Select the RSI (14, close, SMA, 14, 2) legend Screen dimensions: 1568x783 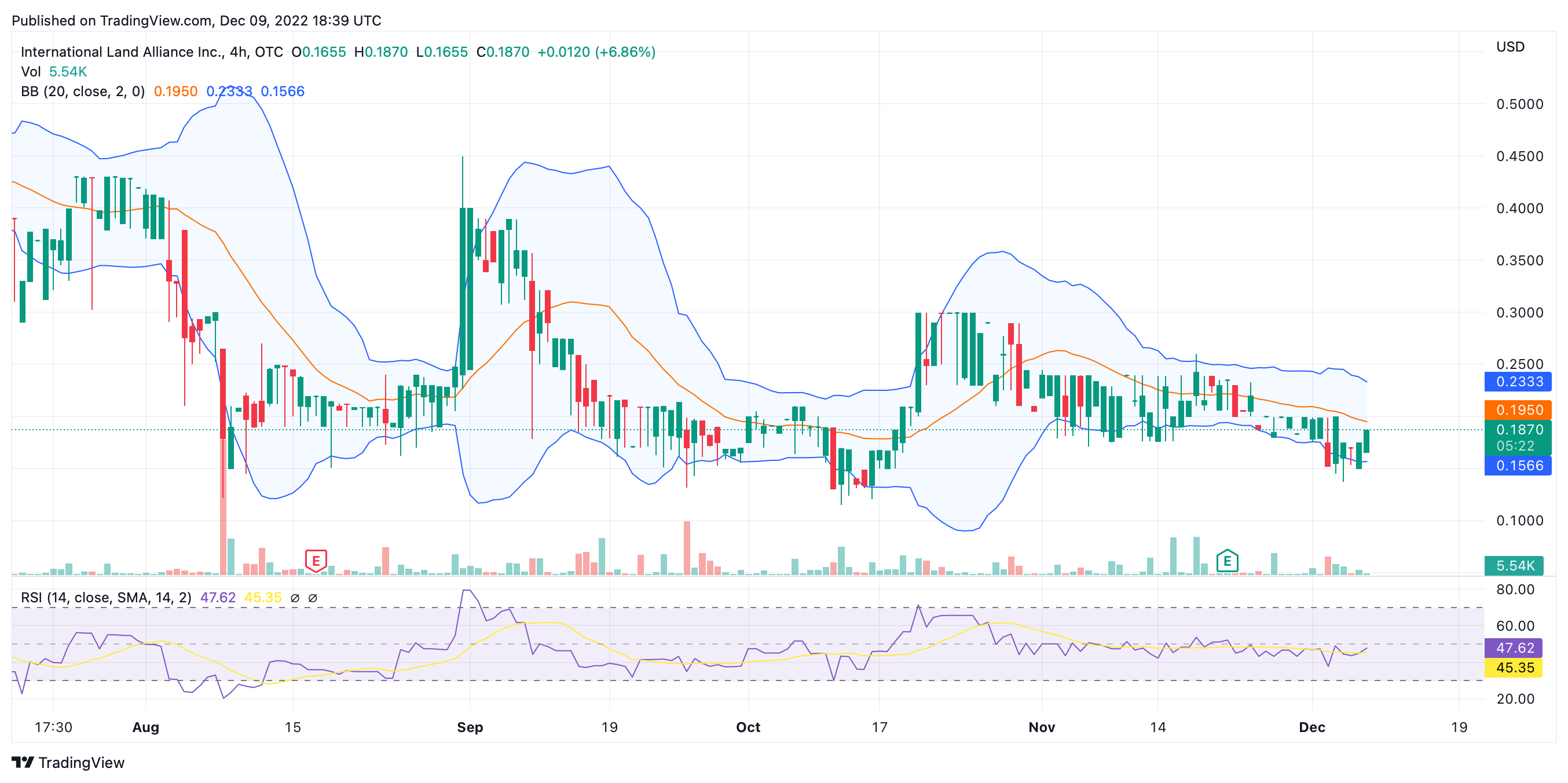pyautogui.click(x=106, y=598)
